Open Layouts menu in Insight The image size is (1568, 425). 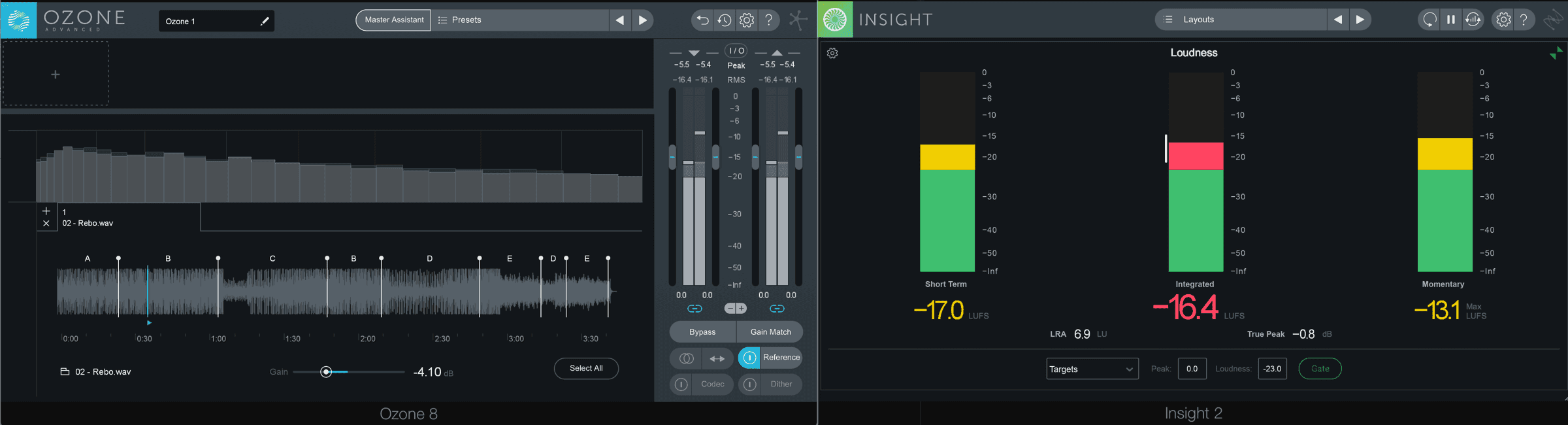coord(1241,20)
